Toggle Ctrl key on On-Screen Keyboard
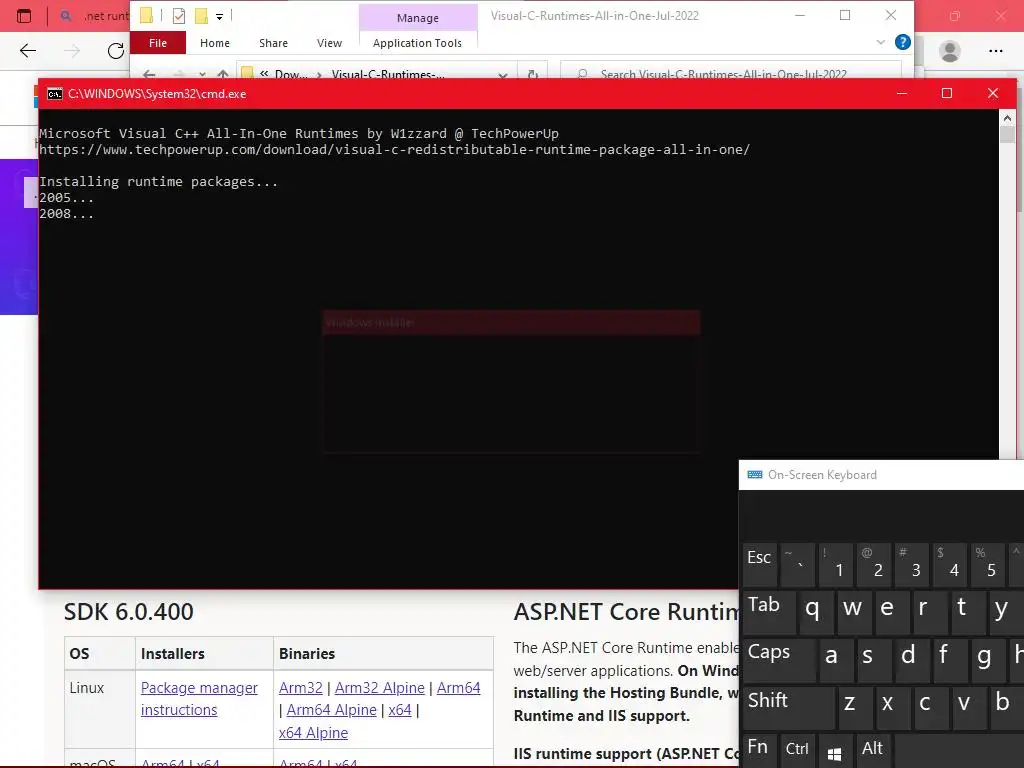 [797, 752]
